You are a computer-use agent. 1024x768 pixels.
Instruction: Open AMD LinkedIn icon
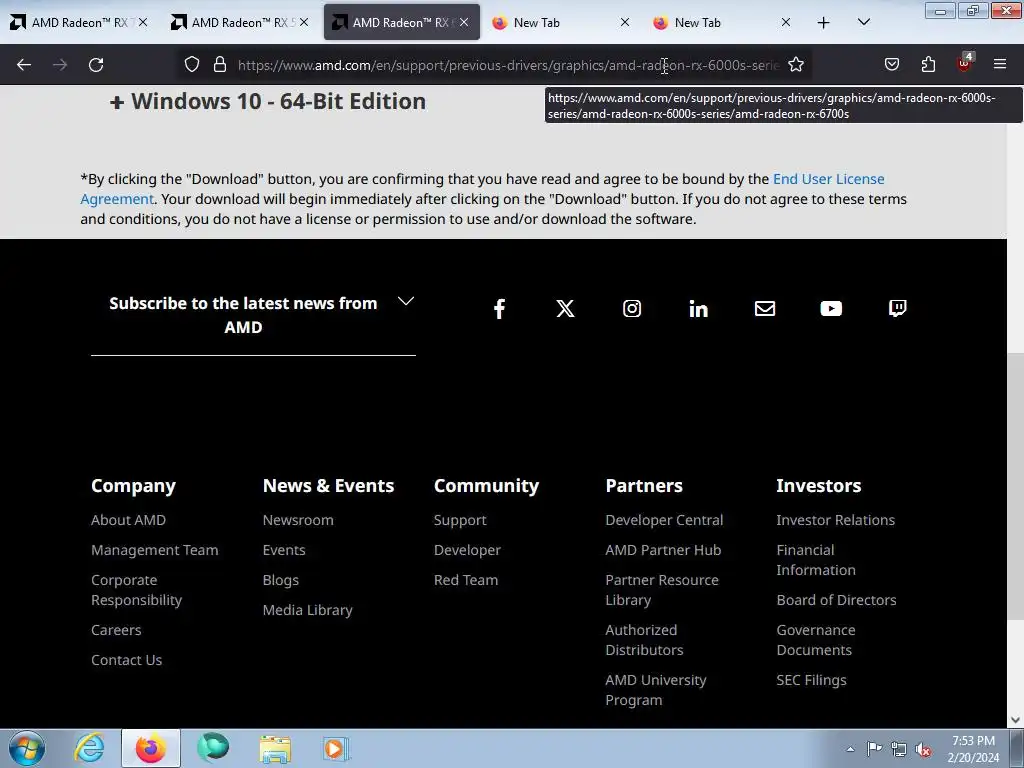click(x=698, y=309)
